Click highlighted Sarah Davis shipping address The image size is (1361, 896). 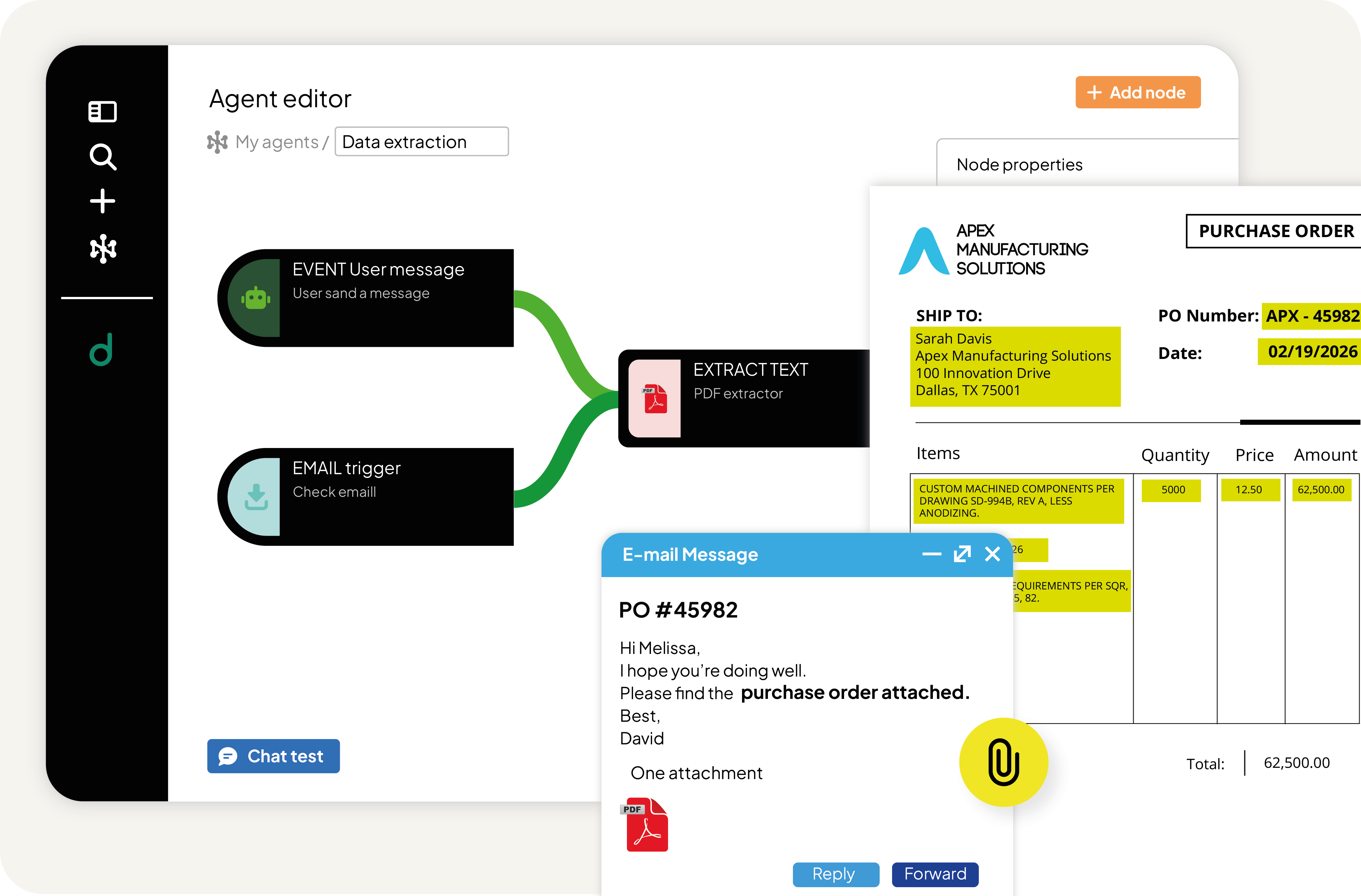pyautogui.click(x=1015, y=366)
